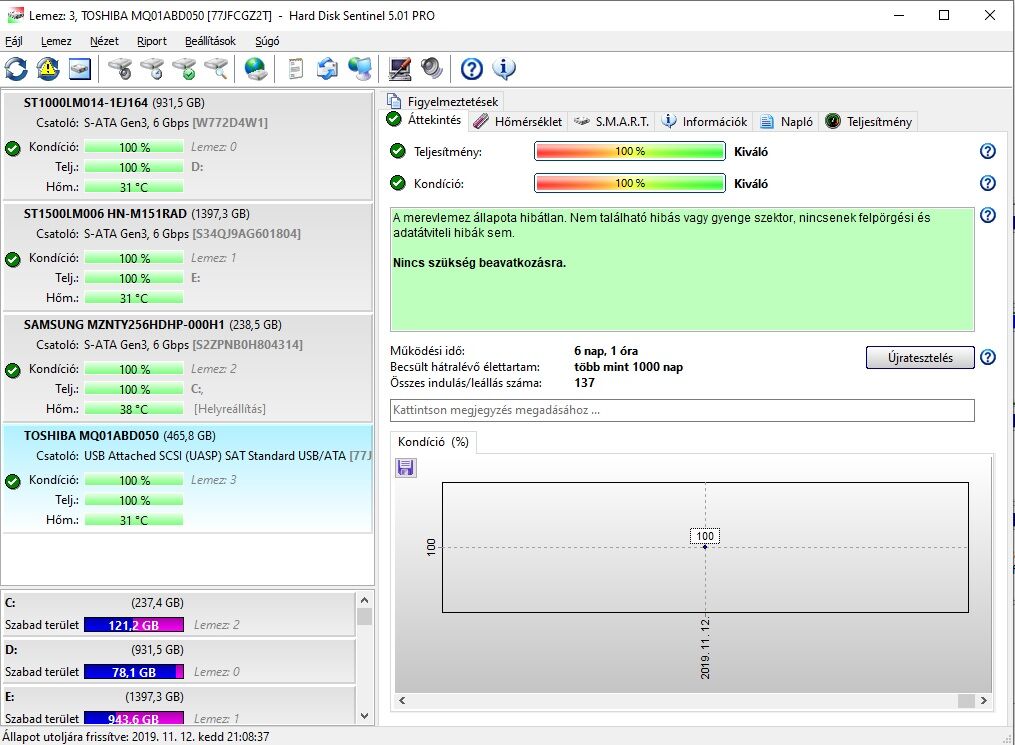The image size is (1015, 745).
Task: Click the 100 data point on graph
Action: click(705, 547)
